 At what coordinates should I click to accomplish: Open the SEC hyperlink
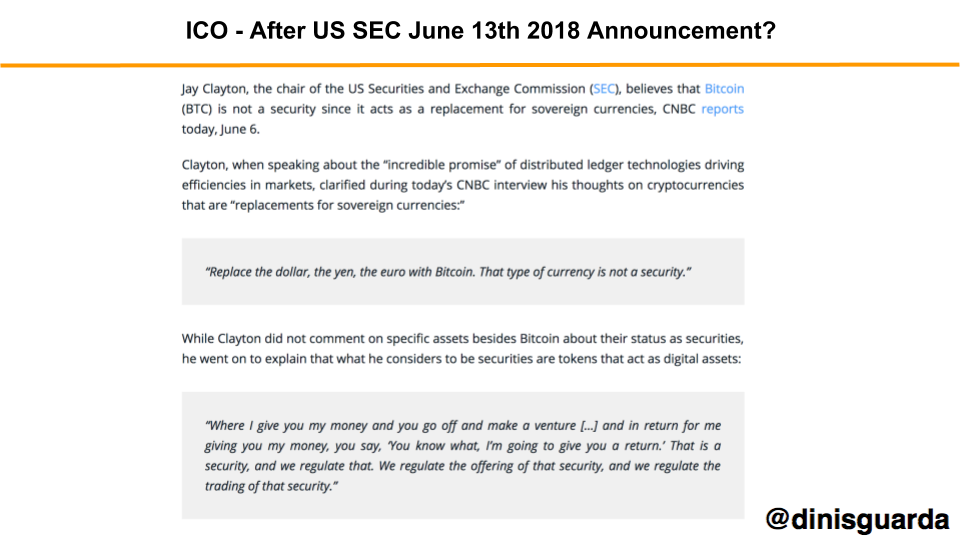coord(604,89)
